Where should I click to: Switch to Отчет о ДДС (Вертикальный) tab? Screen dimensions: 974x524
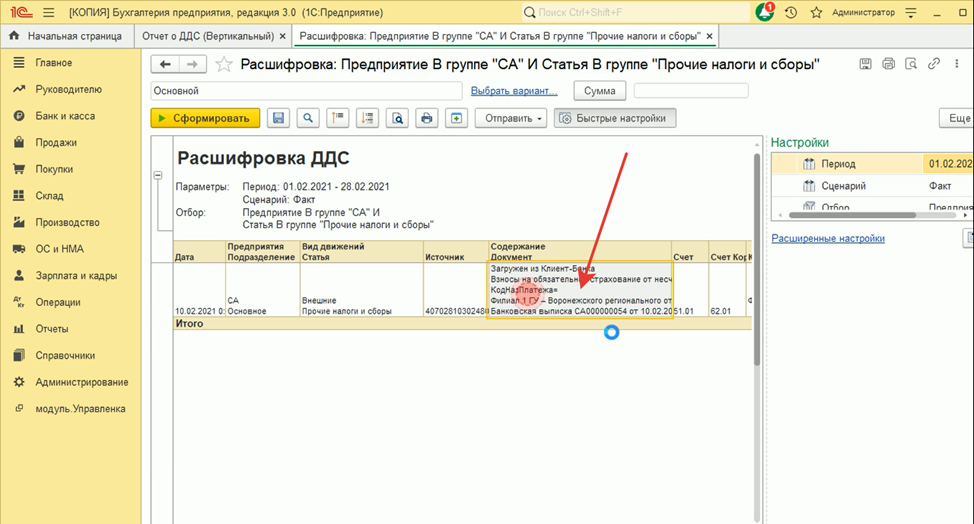(x=208, y=36)
